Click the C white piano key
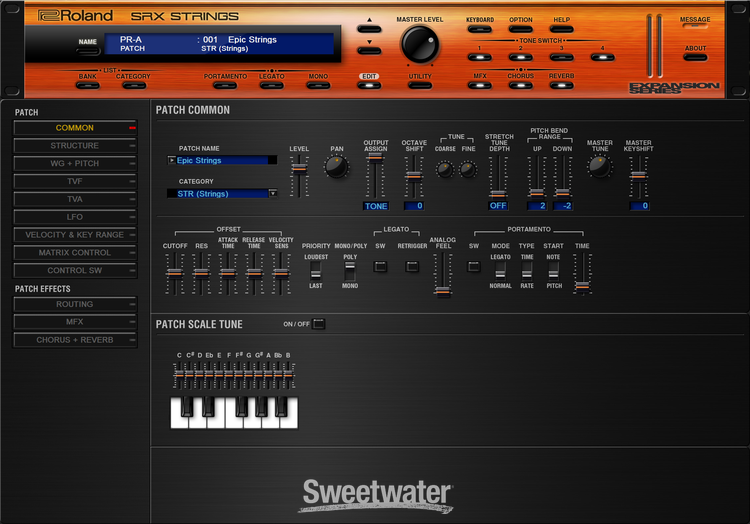The image size is (750, 524). click(x=176, y=422)
